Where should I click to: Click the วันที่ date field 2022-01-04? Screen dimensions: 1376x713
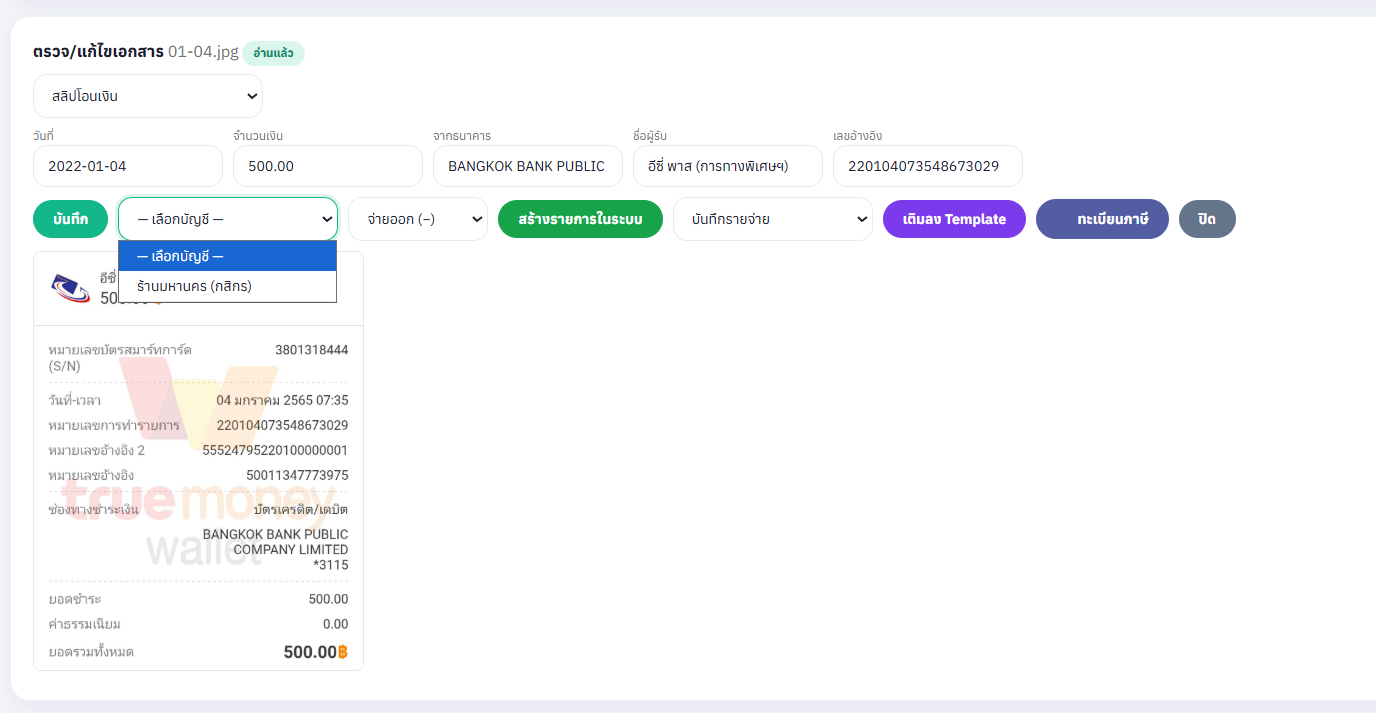128,166
